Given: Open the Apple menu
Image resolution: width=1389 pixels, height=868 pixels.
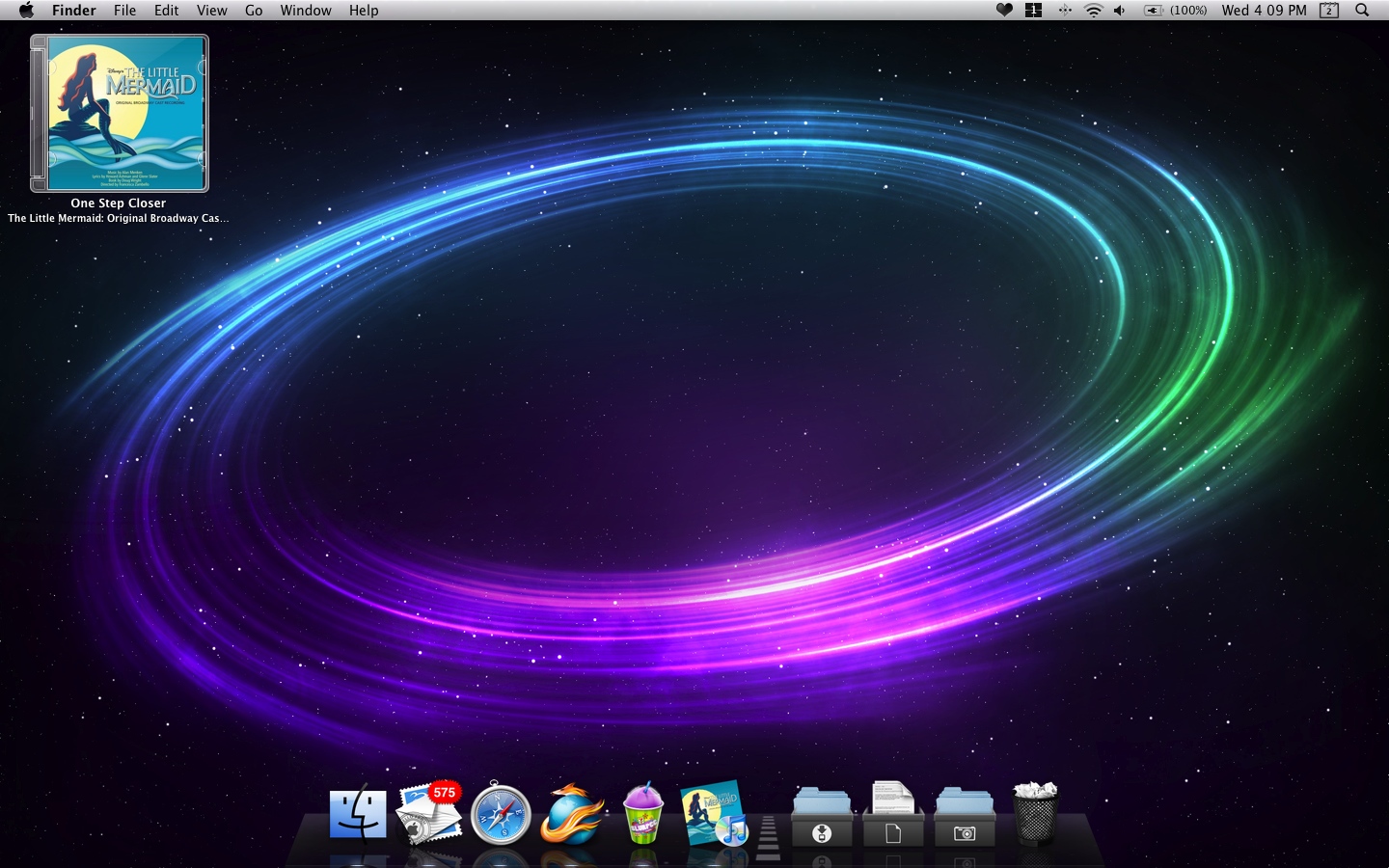Looking at the screenshot, I should (x=26, y=11).
